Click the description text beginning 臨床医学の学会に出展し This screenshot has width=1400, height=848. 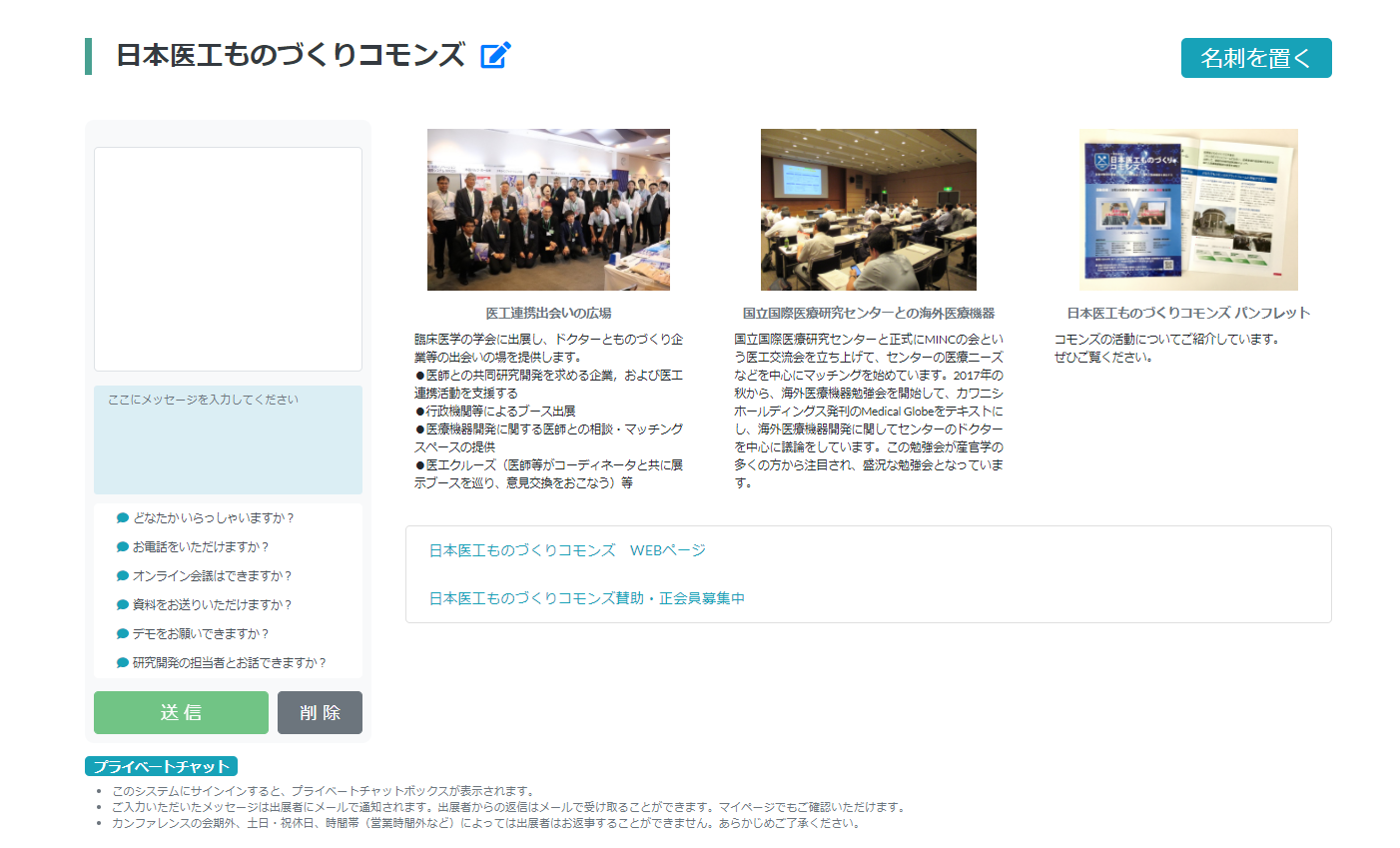pyautogui.click(x=549, y=411)
